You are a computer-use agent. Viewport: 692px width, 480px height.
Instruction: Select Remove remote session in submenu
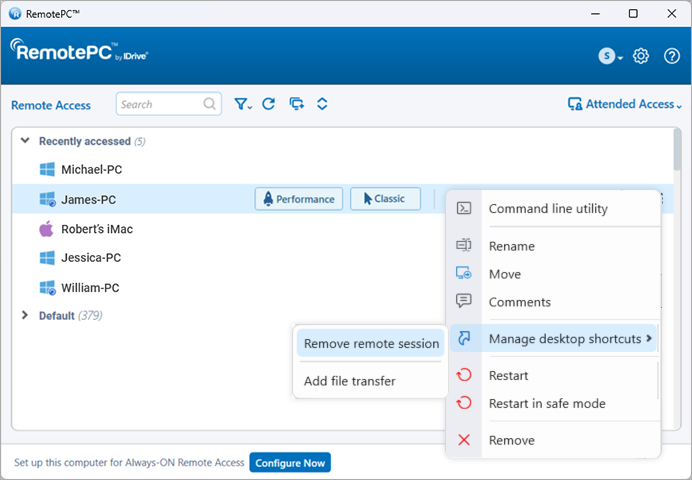click(371, 343)
